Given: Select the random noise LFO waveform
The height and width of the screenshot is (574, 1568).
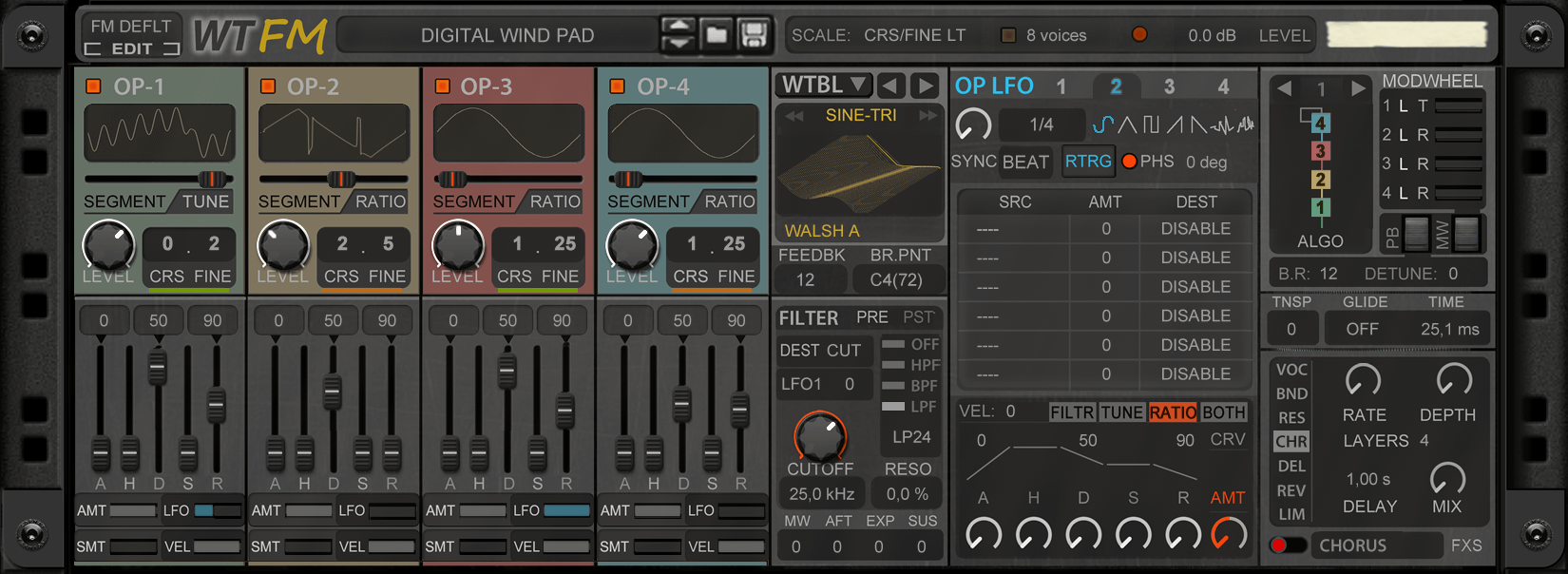Looking at the screenshot, I should (1222, 124).
